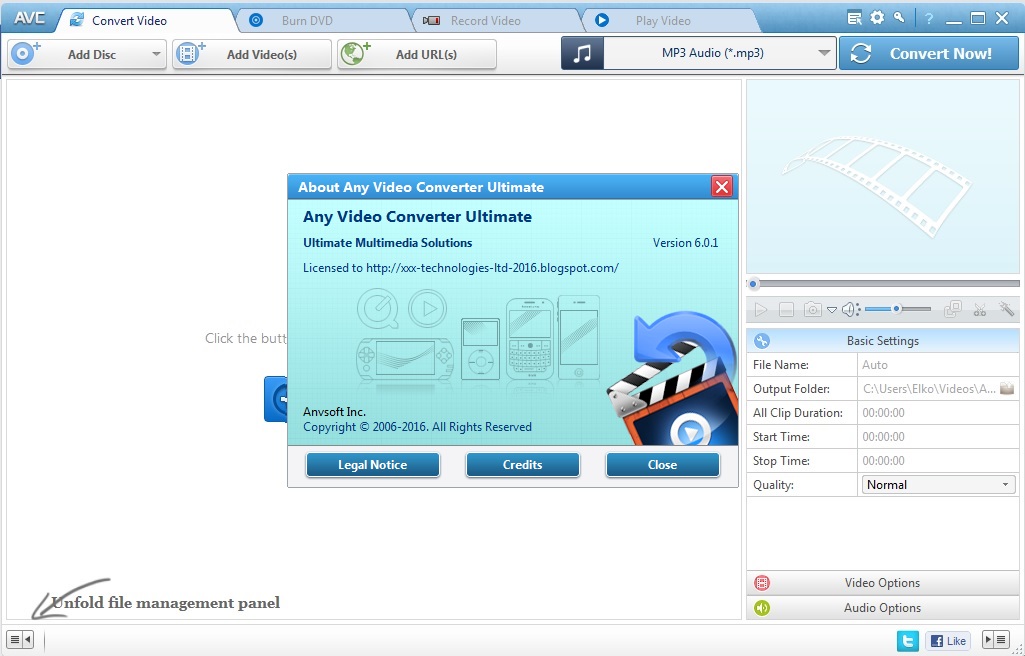Click the scissors clip icon
The image size is (1025, 656).
click(x=979, y=309)
